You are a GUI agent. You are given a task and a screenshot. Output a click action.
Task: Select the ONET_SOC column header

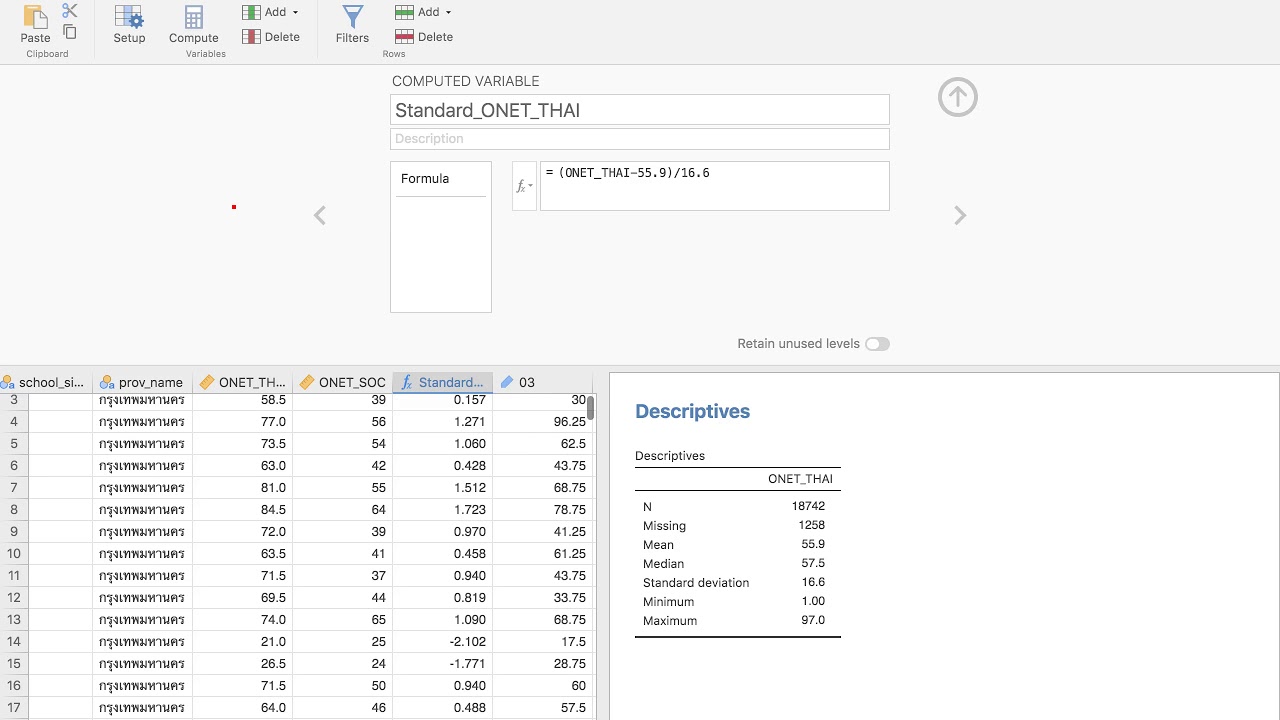pyautogui.click(x=342, y=382)
